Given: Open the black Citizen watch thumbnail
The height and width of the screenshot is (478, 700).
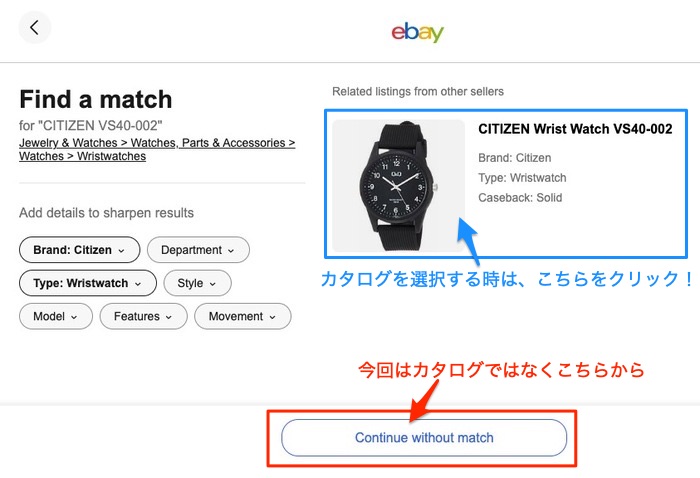Looking at the screenshot, I should coord(398,185).
